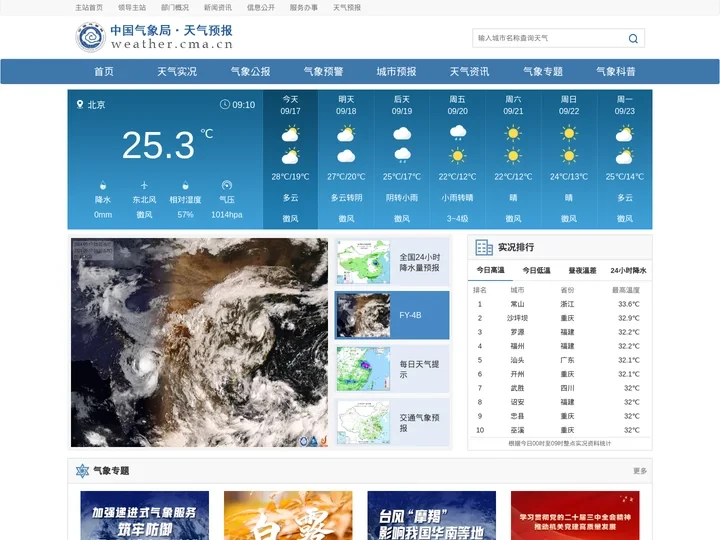The image size is (720, 540).
Task: Click the search magnifier icon
Action: point(633,39)
